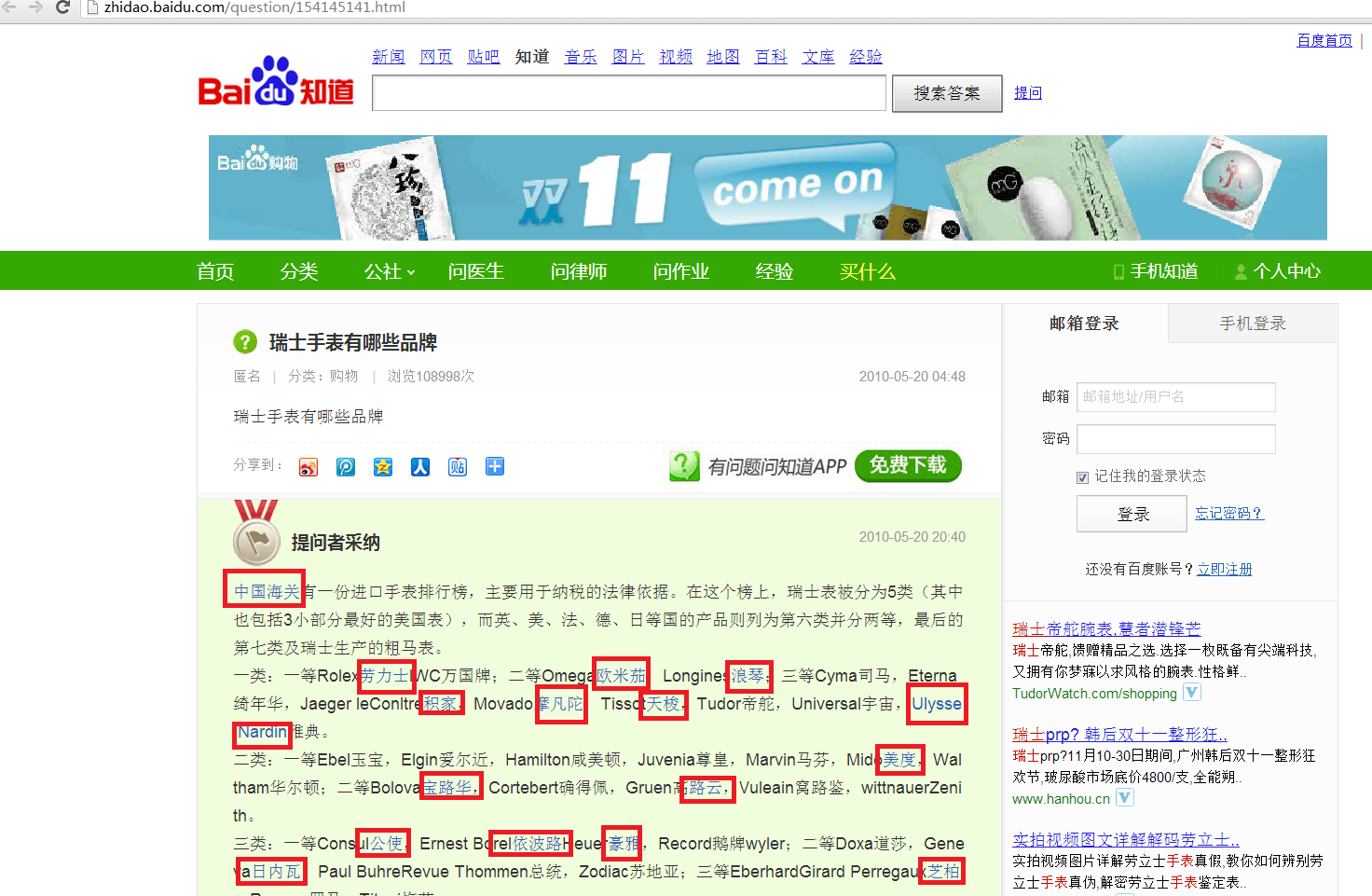Image resolution: width=1372 pixels, height=896 pixels.
Task: Click 忘记密码？ link
Action: point(1228,514)
